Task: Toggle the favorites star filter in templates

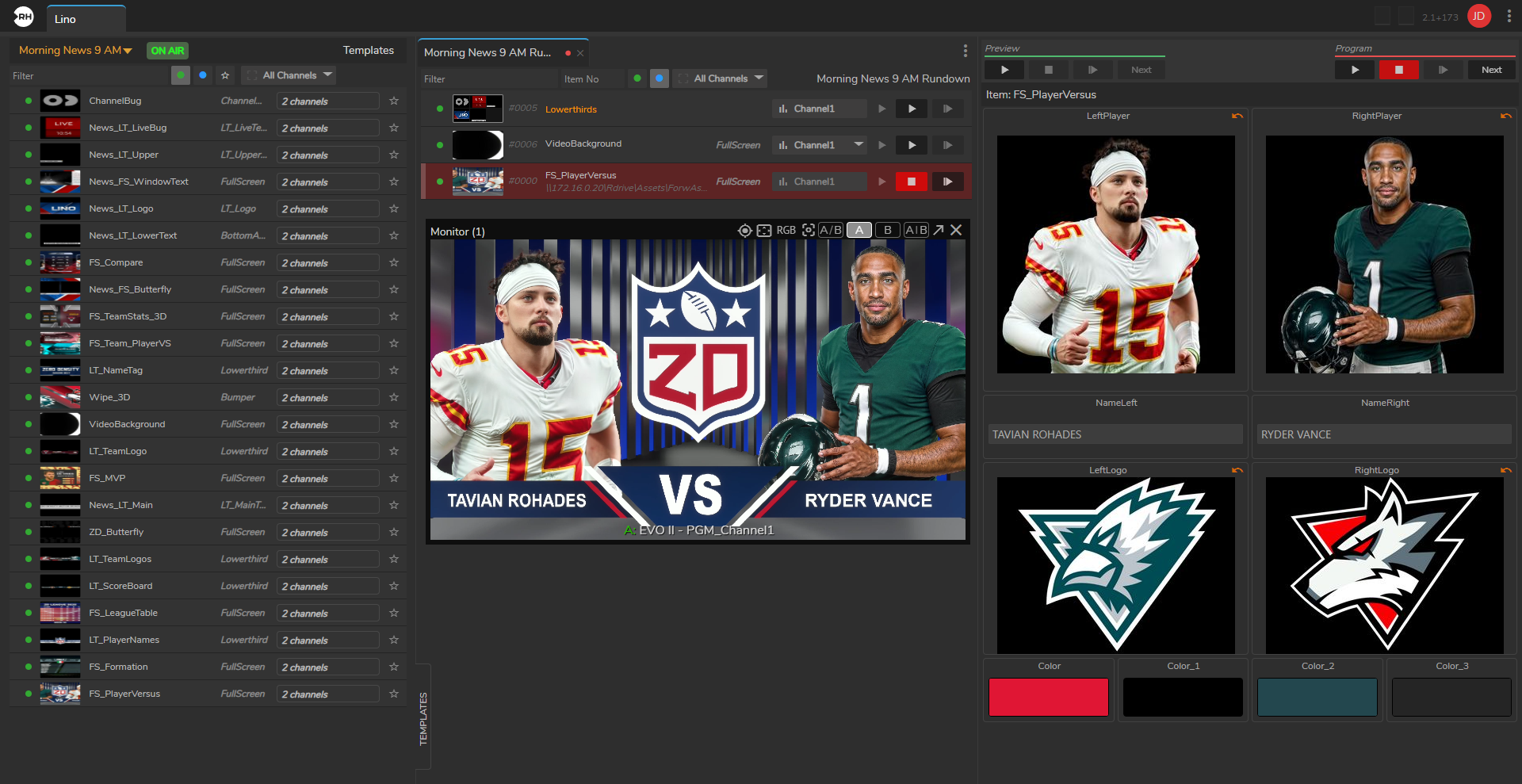Action: 225,75
